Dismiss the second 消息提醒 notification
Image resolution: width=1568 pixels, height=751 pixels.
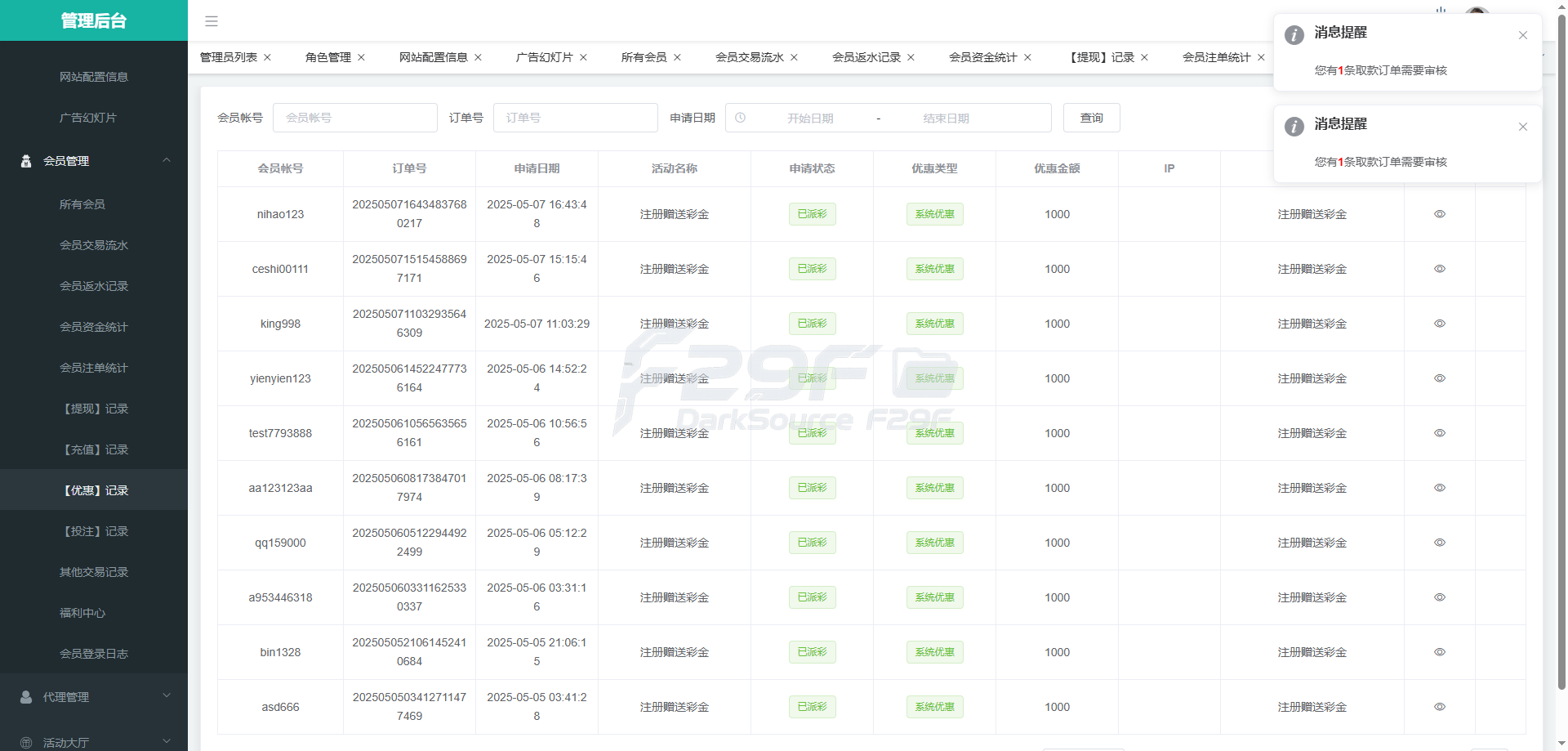pos(1523,127)
